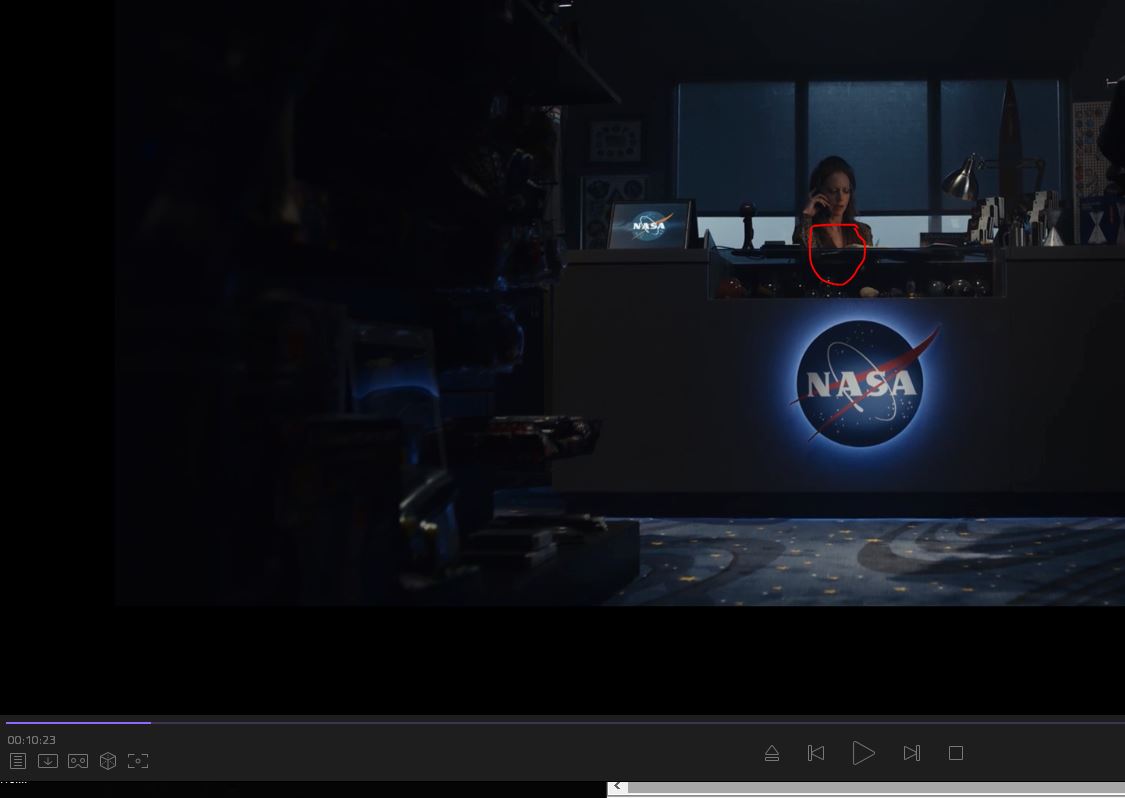Capture a screenshot with the focus-frame icon
Screen dimensions: 1125x798
point(138,761)
